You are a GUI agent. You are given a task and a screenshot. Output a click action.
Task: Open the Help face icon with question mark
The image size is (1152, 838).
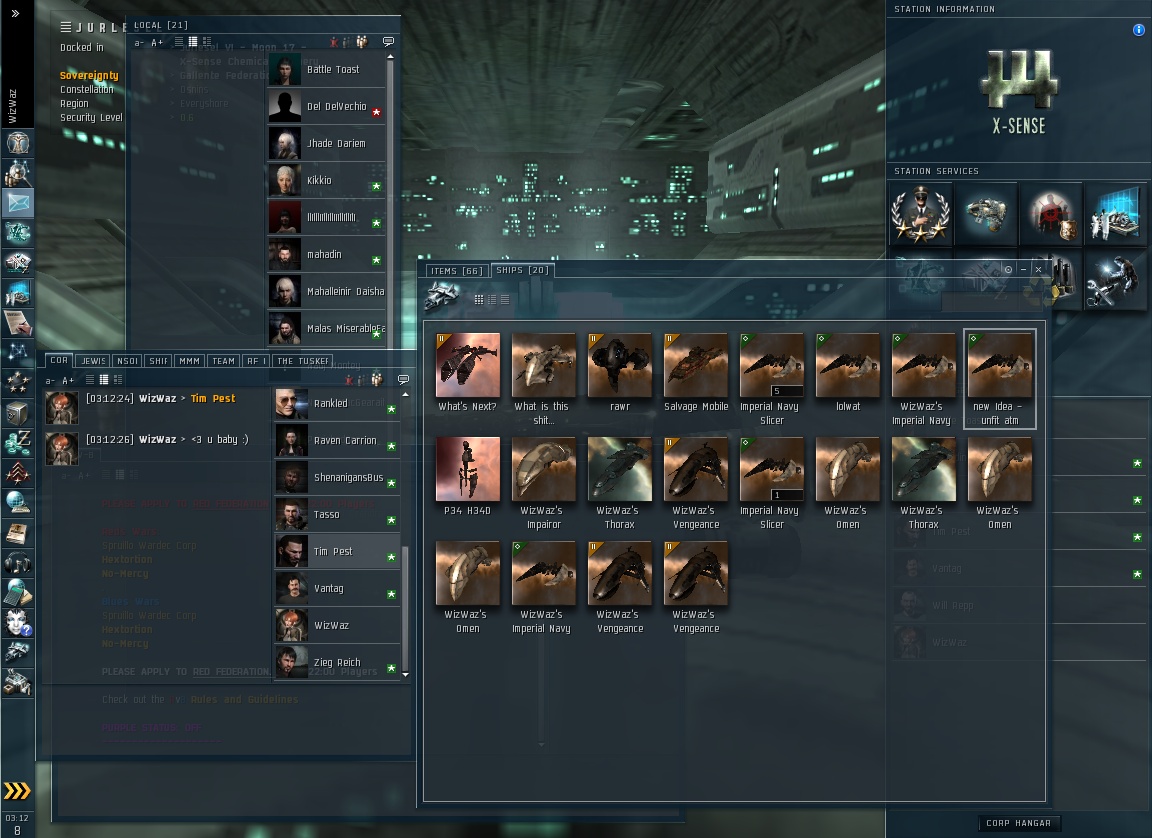pos(18,623)
